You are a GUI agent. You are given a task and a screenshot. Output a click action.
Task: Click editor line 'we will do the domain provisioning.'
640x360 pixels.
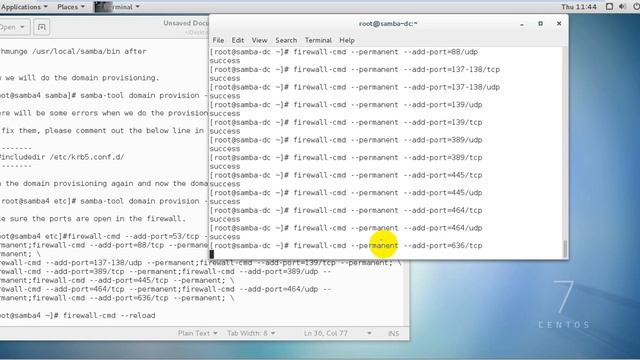[x=80, y=78]
